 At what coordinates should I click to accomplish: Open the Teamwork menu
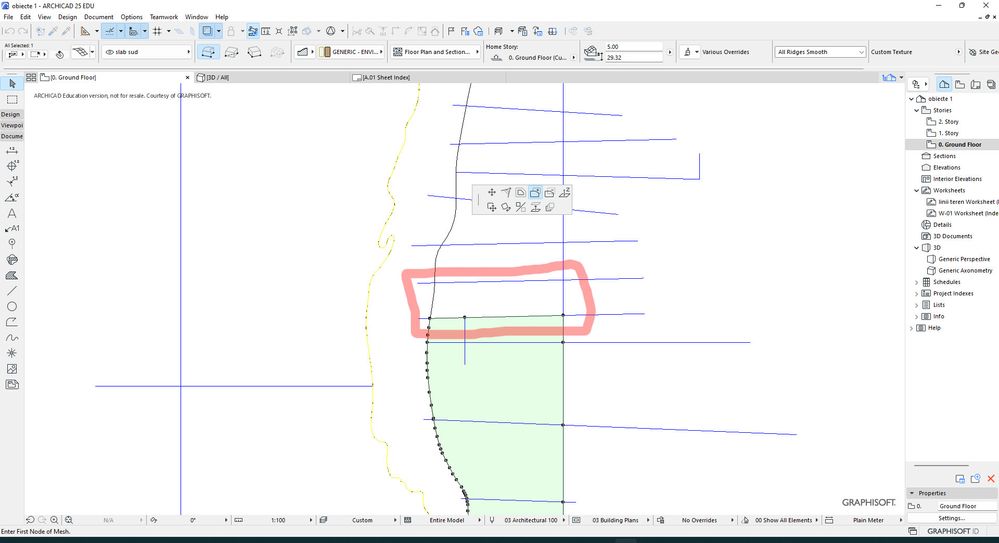[x=163, y=17]
